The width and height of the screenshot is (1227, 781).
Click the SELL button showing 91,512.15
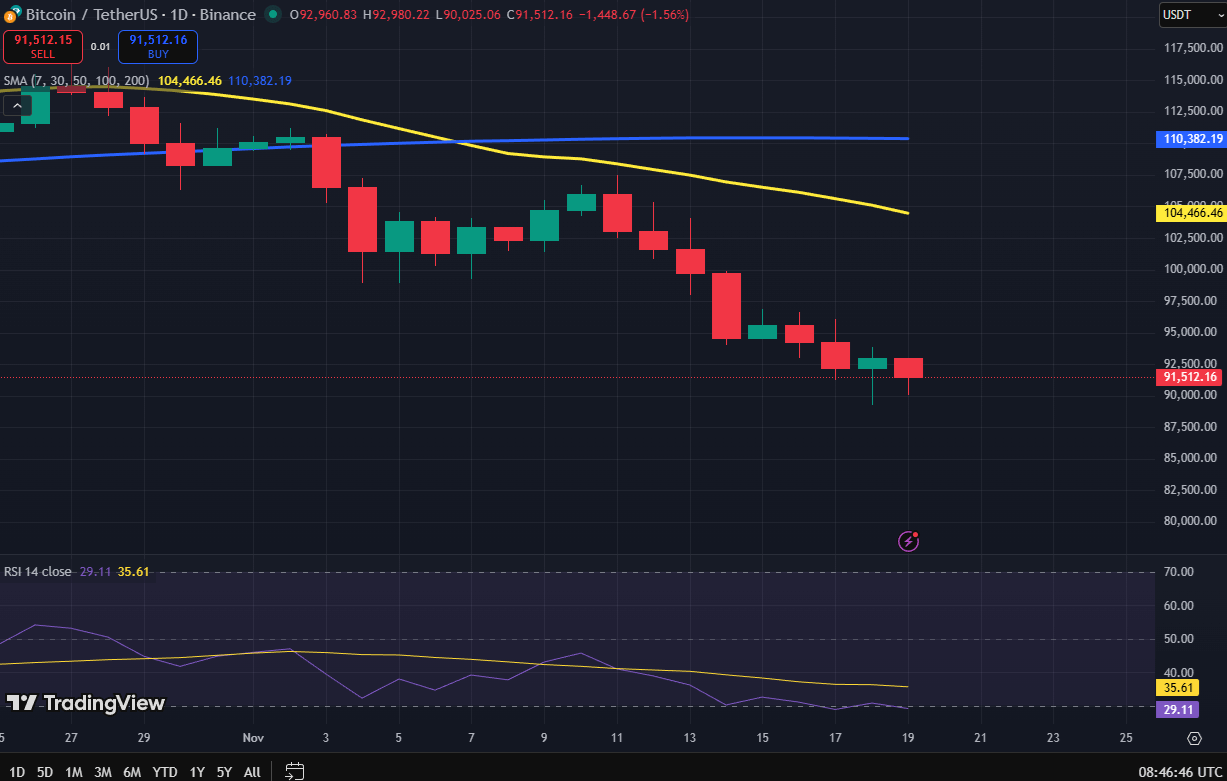pos(42,47)
